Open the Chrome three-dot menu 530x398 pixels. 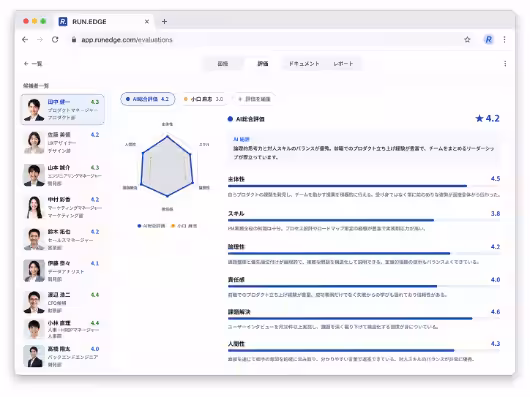(504, 40)
